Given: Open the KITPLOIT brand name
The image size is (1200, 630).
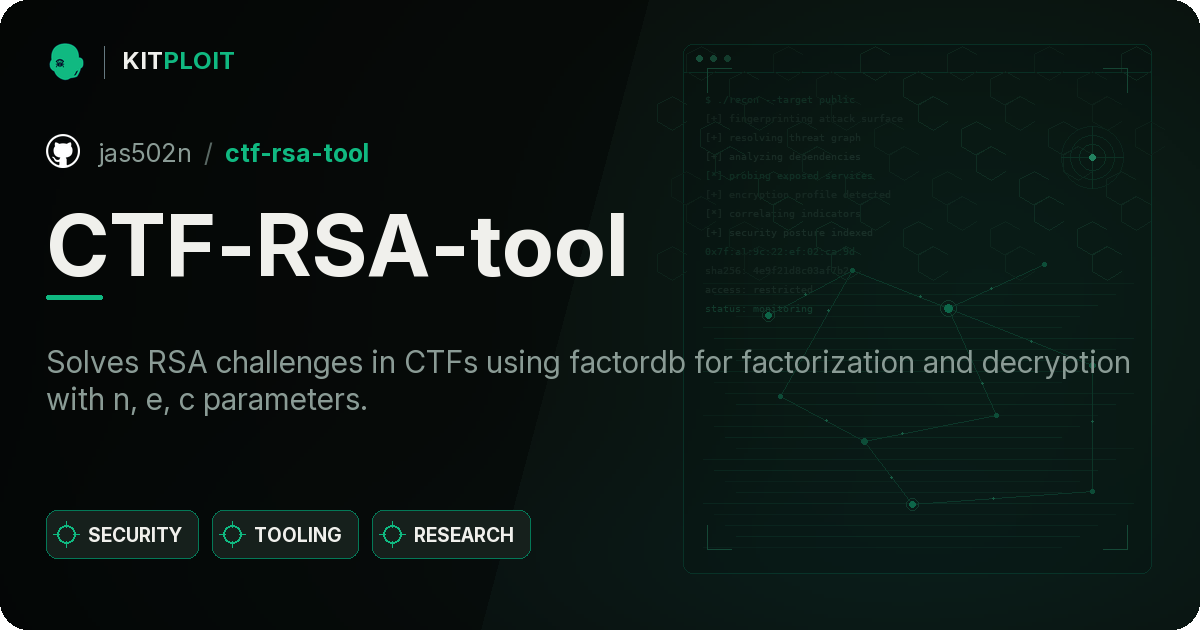Looking at the screenshot, I should pos(178,61).
